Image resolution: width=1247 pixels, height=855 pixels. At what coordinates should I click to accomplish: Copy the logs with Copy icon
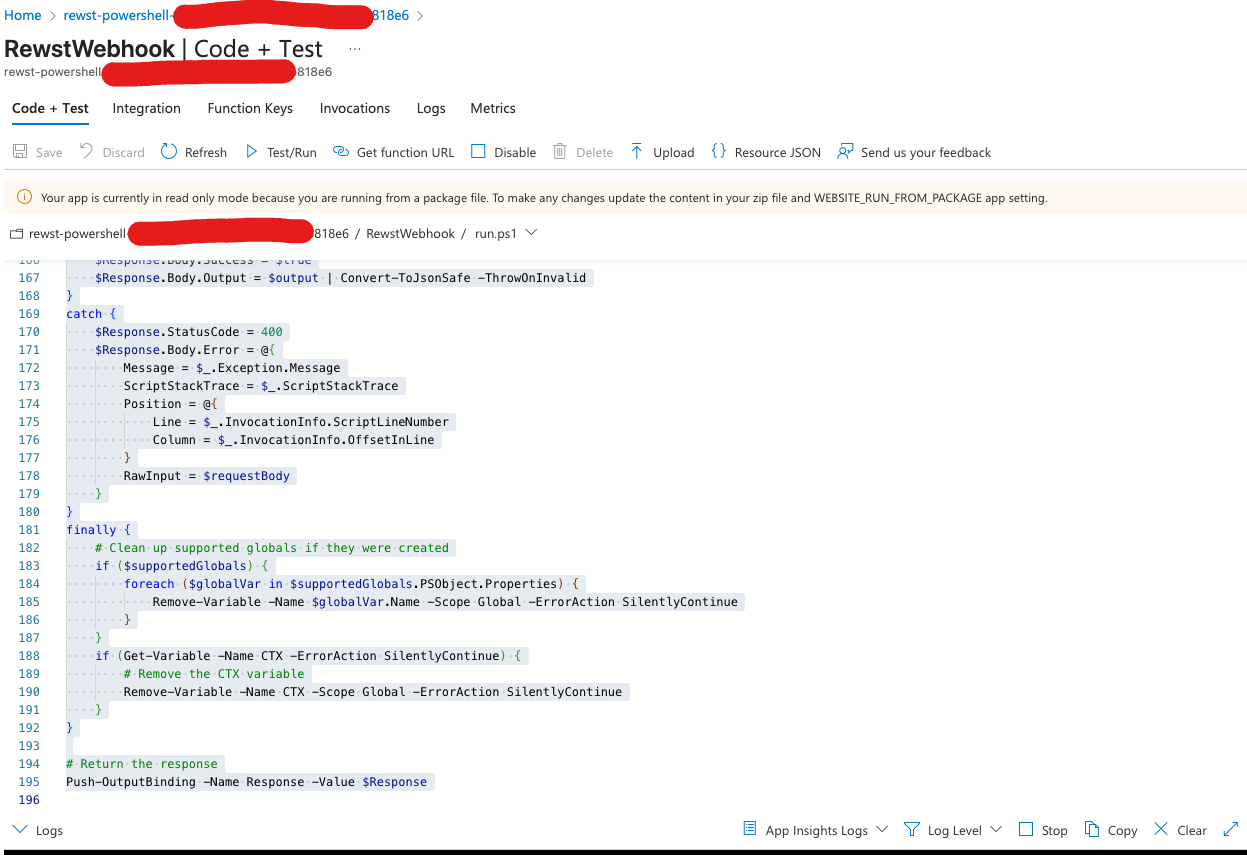[1092, 830]
